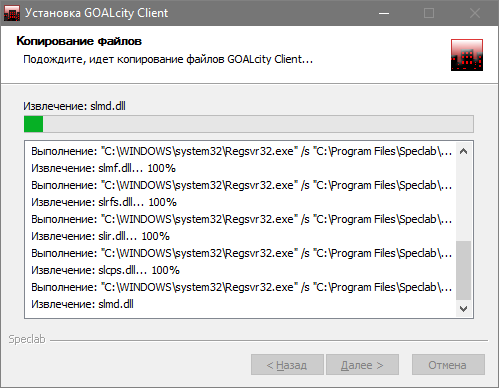Image resolution: width=499 pixels, height=388 pixels.
Task: Minimize the installer window
Action: coord(384,13)
